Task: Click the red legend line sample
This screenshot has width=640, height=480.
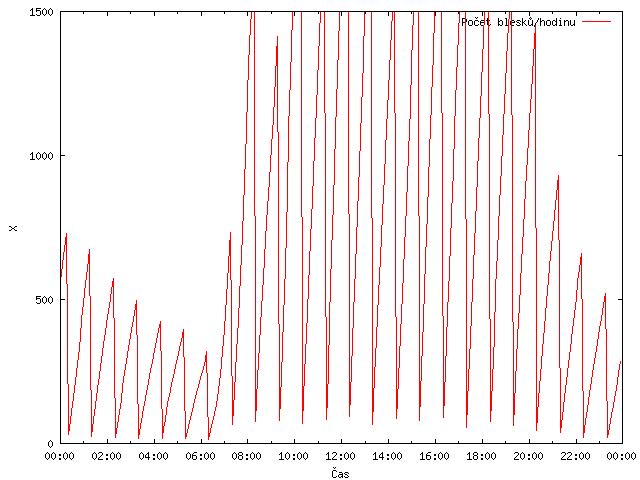Action: coord(596,22)
